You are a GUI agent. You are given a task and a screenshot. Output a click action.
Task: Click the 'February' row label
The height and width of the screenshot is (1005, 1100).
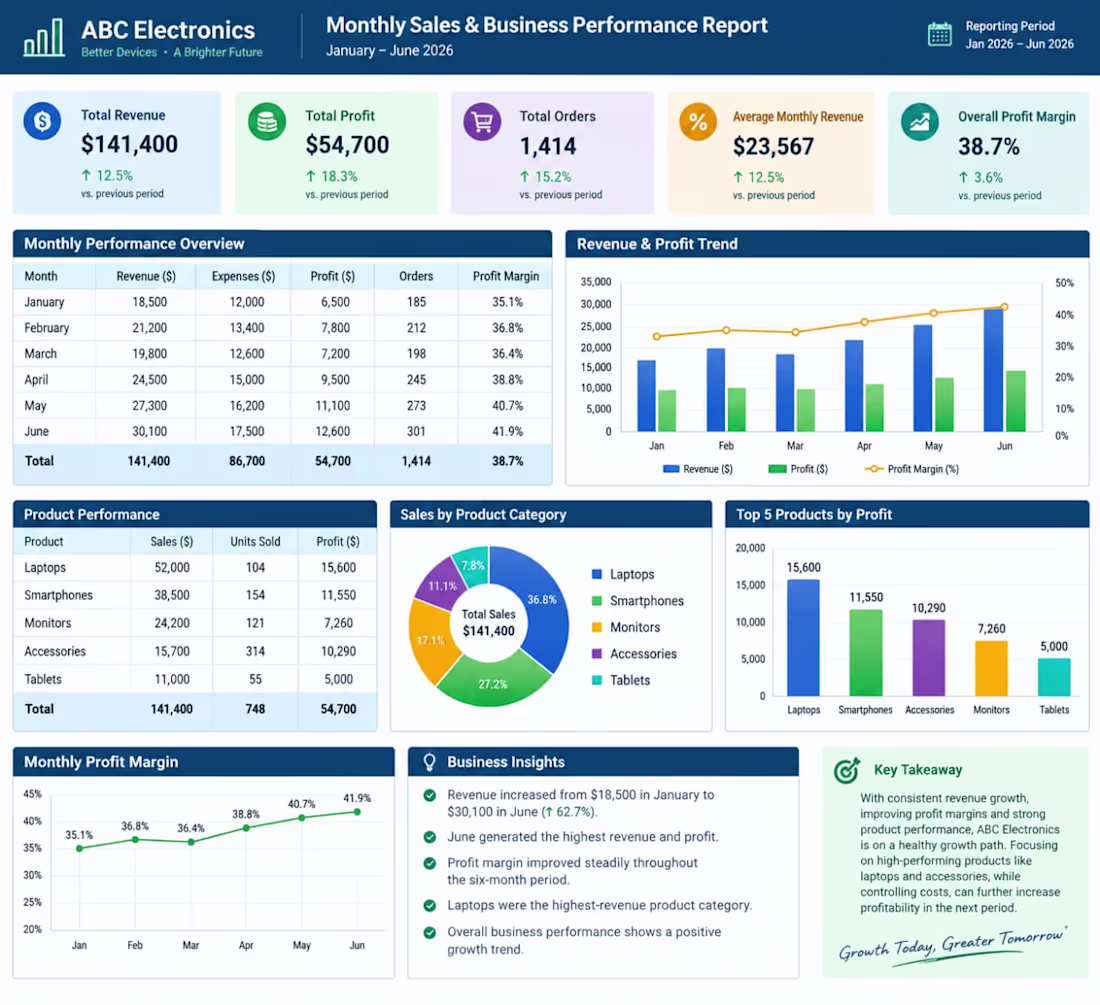(46, 328)
